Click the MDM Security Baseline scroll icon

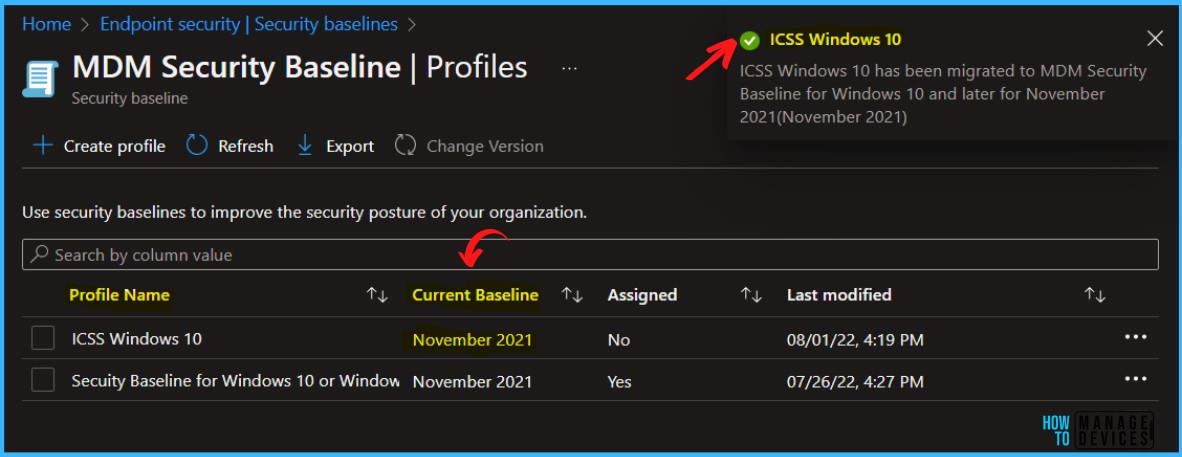coord(40,80)
